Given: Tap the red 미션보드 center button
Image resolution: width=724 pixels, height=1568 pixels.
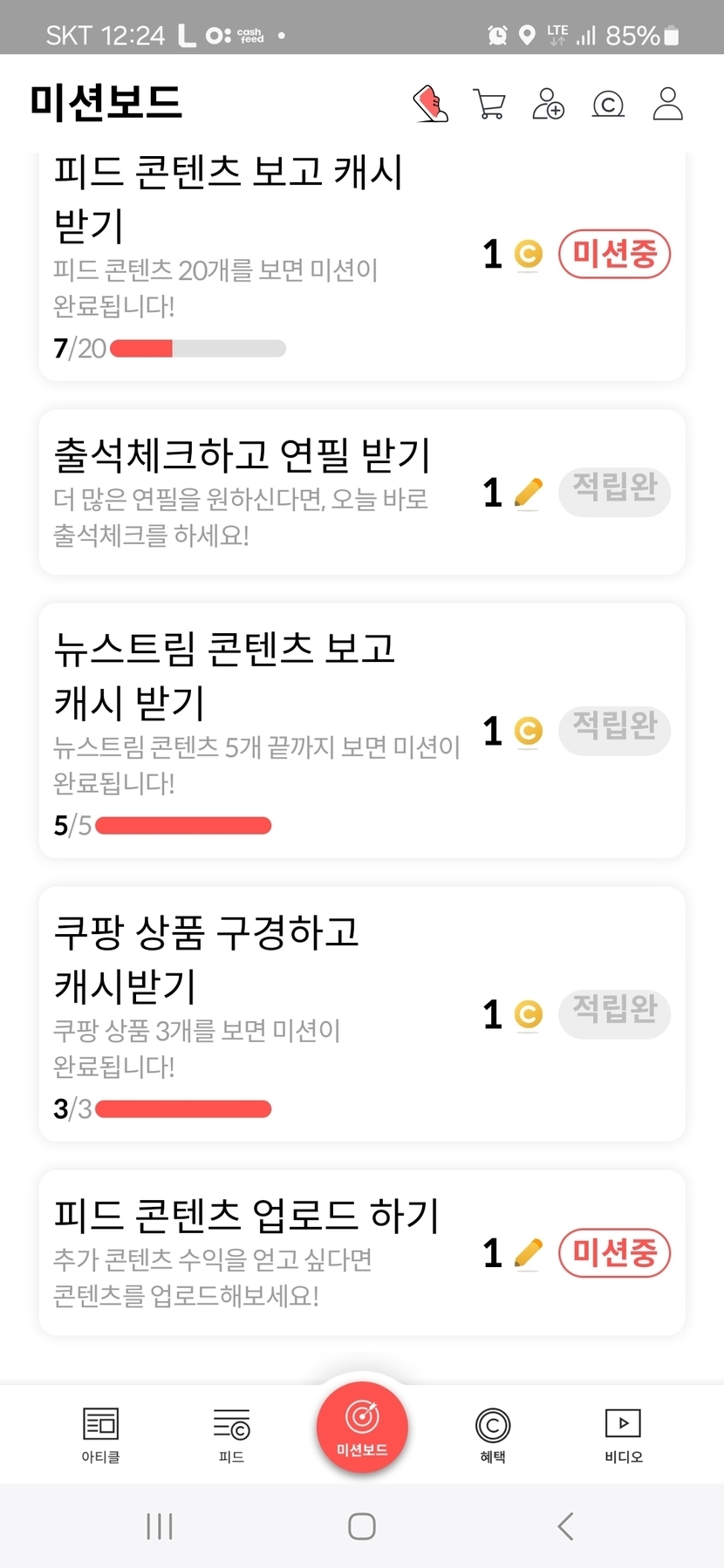Looking at the screenshot, I should coord(362,1428).
